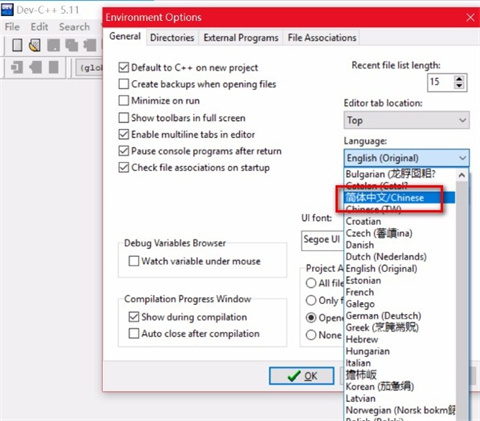
Task: Enable Watch variable under mouse
Action: [134, 261]
